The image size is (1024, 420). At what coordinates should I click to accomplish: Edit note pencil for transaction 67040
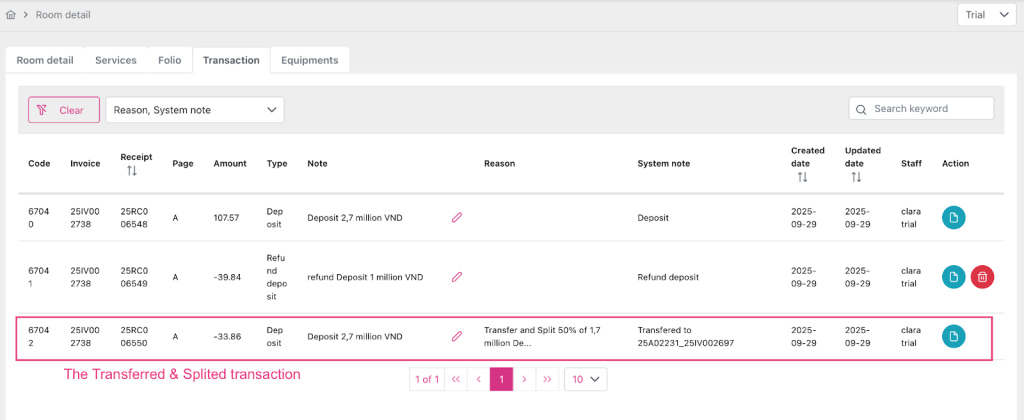click(x=457, y=217)
